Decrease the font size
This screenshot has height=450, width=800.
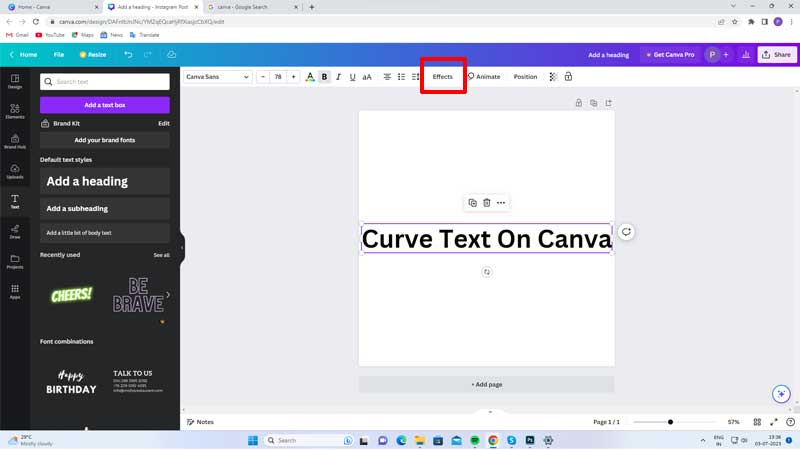pyautogui.click(x=263, y=77)
